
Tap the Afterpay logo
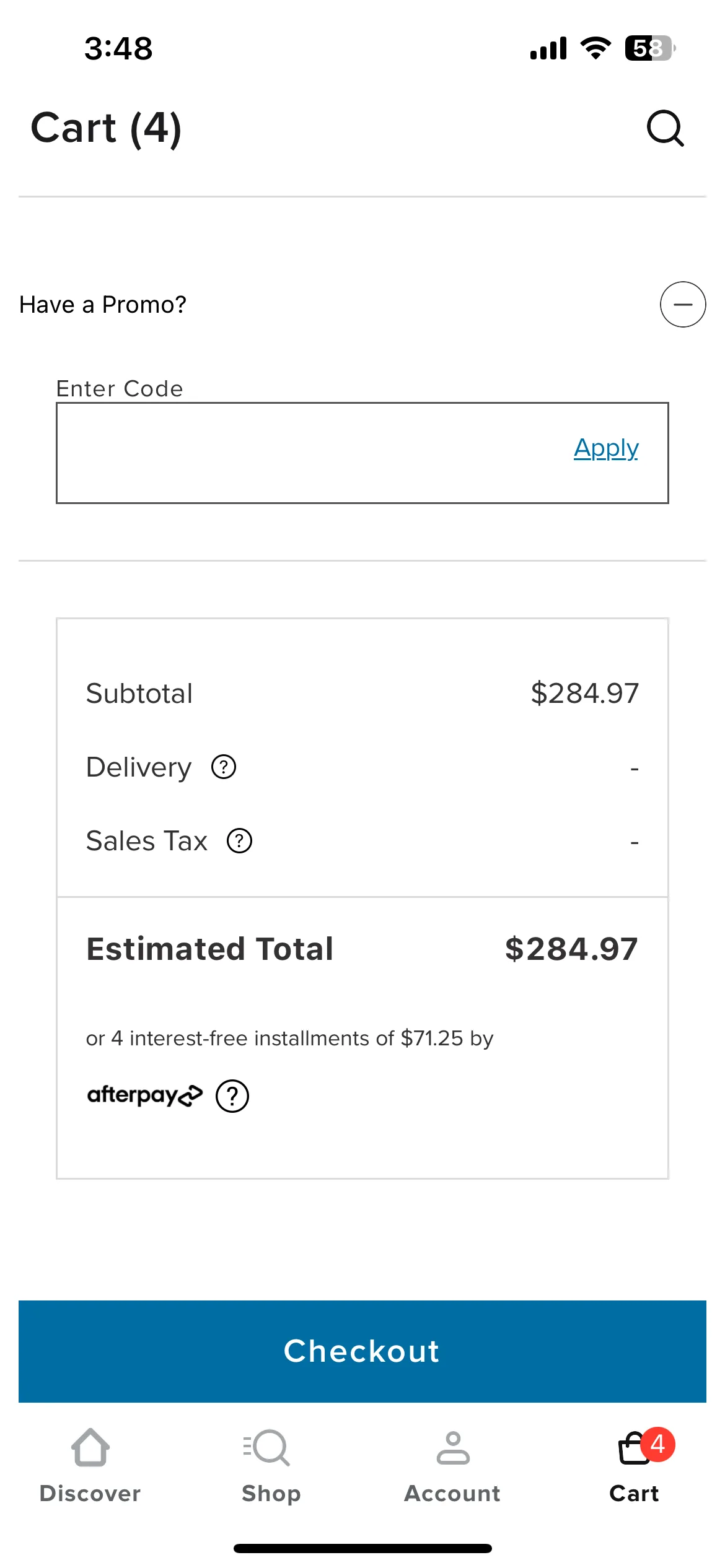coord(145,1095)
